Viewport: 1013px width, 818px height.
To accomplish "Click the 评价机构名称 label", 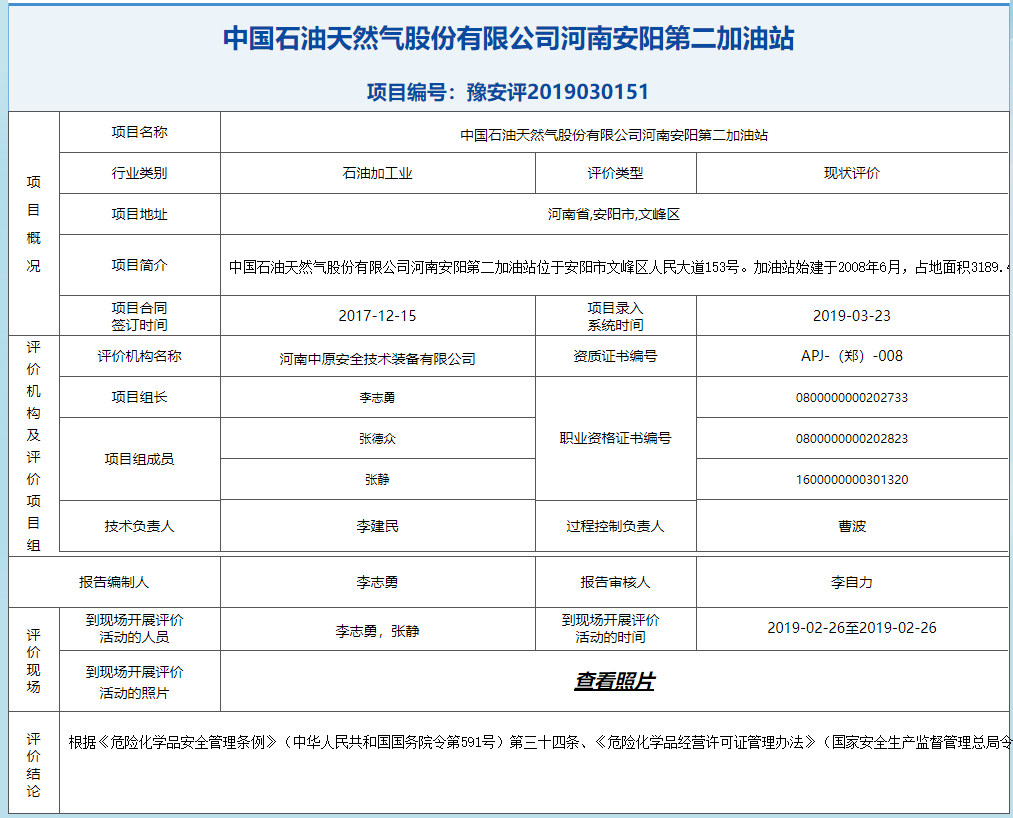I will pyautogui.click(x=140, y=356).
